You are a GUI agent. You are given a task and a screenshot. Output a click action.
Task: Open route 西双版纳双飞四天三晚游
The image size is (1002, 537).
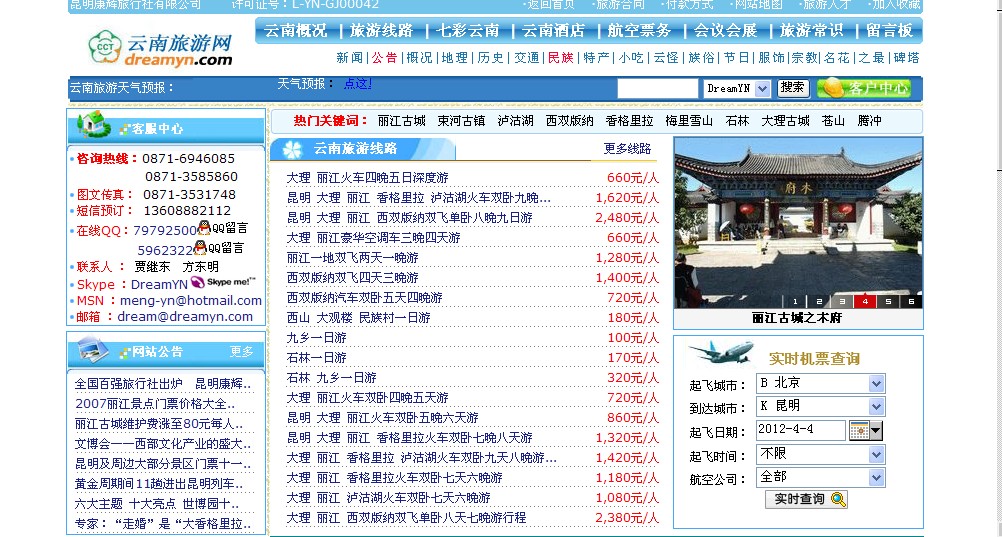[x=352, y=277]
